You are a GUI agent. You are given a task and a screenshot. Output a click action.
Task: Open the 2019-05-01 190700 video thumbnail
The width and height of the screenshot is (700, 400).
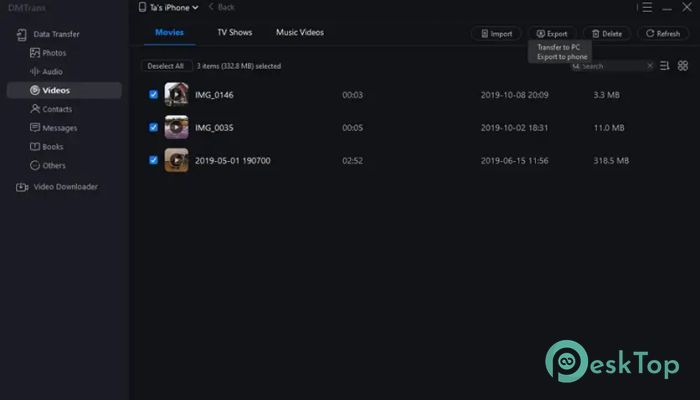point(176,160)
